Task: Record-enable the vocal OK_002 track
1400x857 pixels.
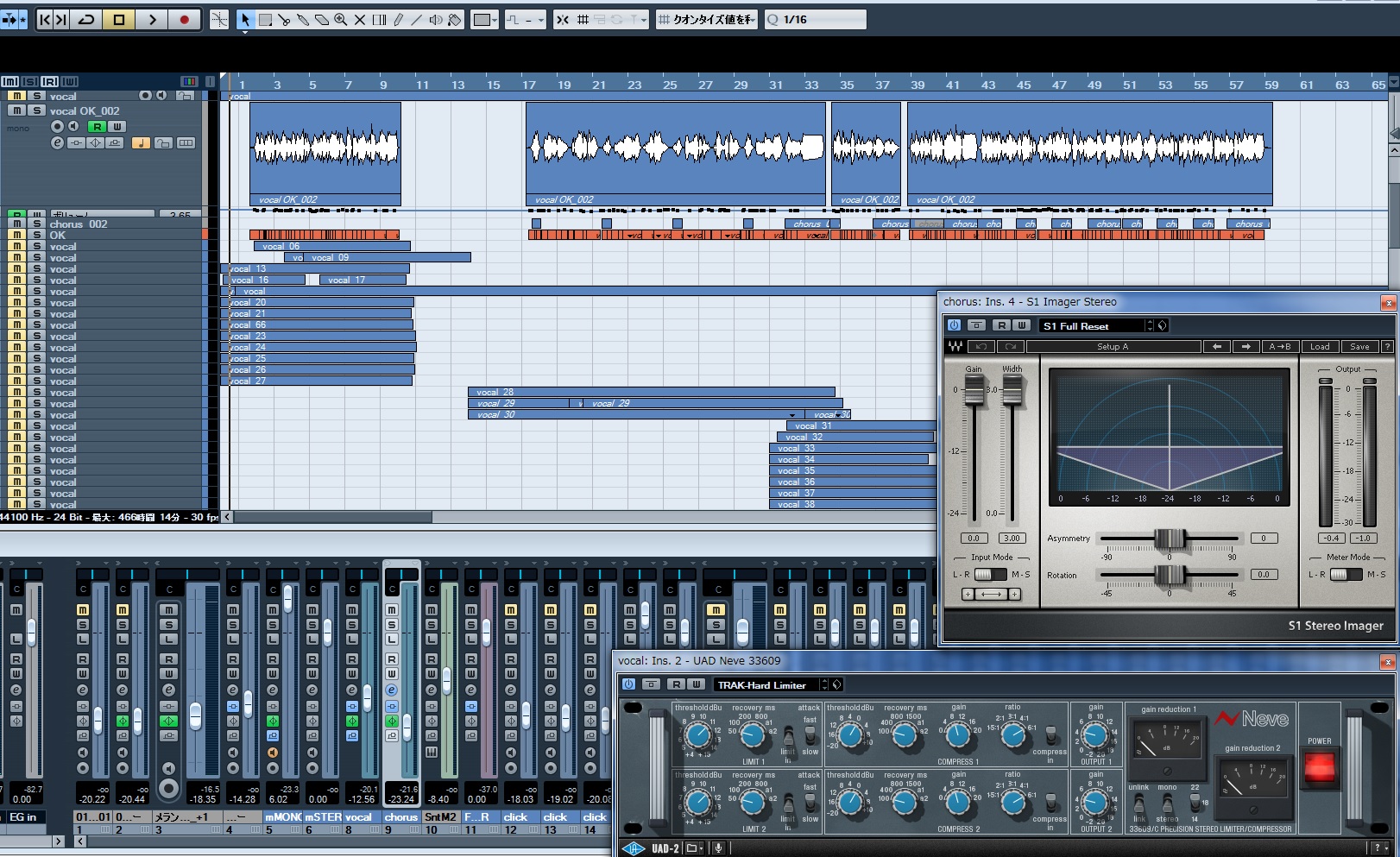Action: coord(57,126)
